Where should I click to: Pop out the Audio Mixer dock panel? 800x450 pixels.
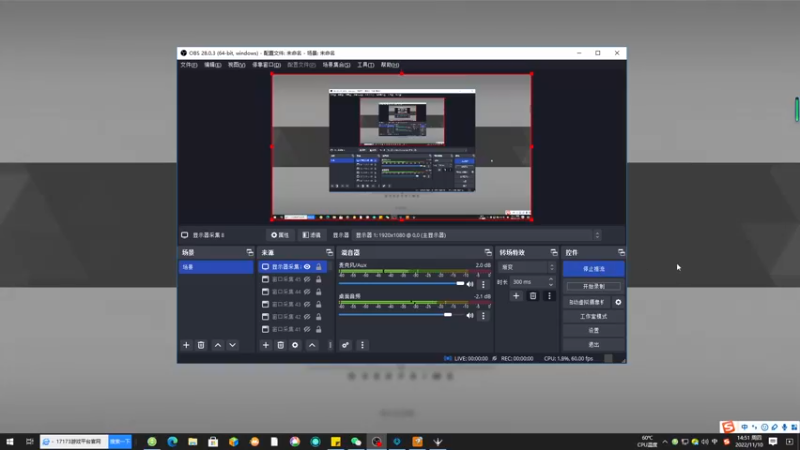[488, 253]
